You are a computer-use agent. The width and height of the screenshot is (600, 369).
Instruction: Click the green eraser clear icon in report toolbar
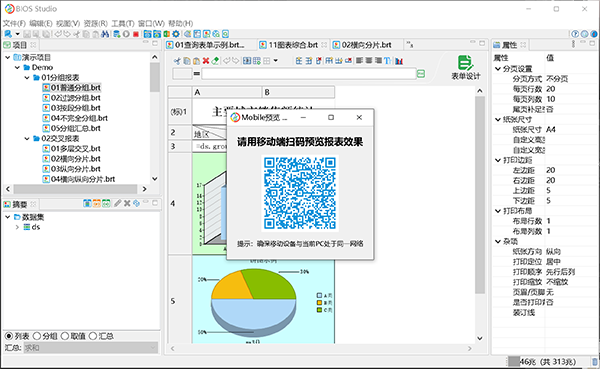point(215,61)
